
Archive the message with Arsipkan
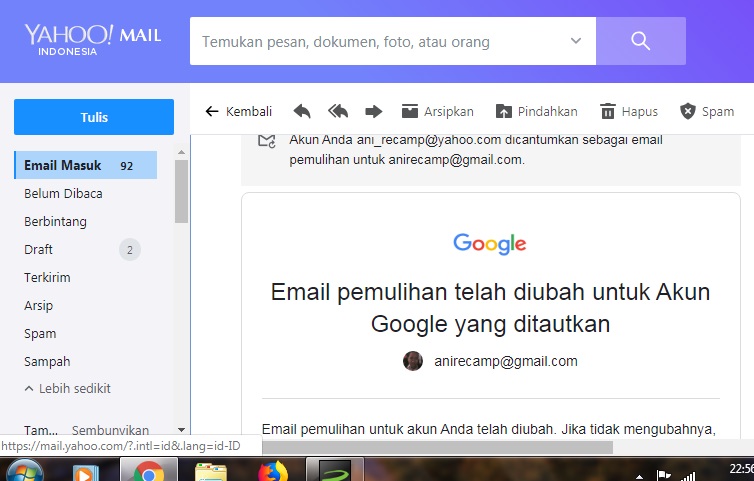pyautogui.click(x=438, y=112)
